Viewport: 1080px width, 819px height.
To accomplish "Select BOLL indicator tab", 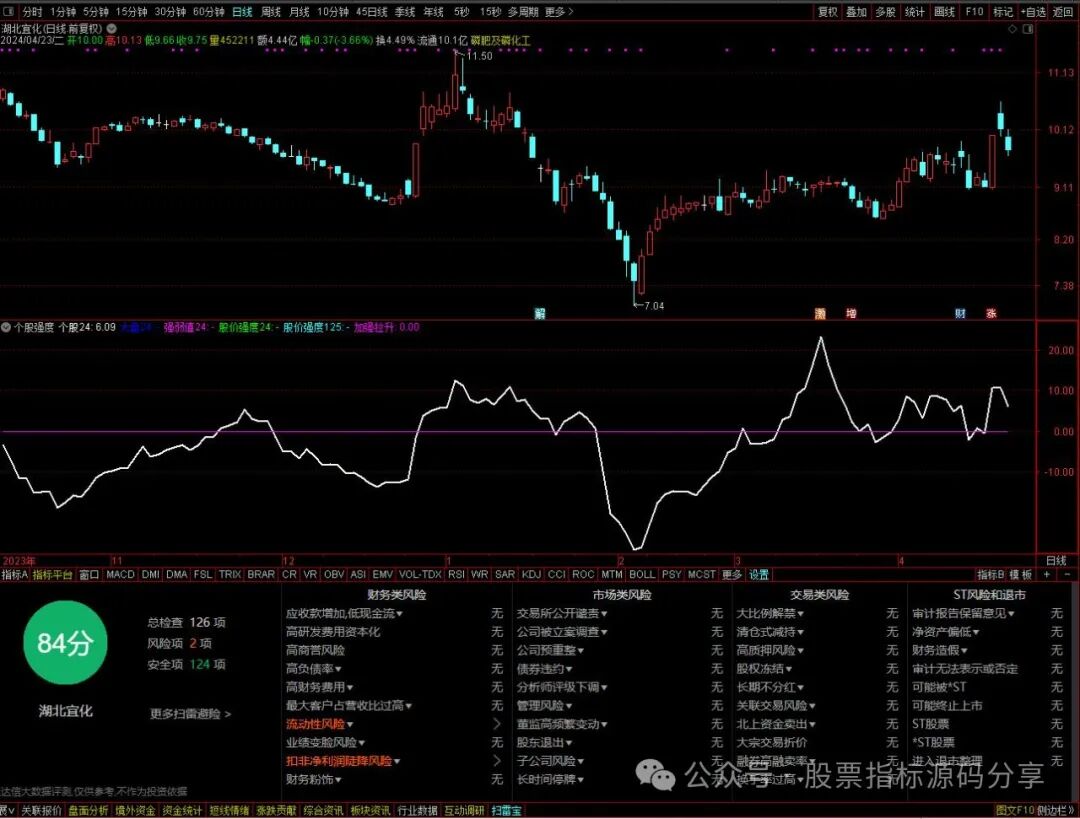I will [x=642, y=574].
